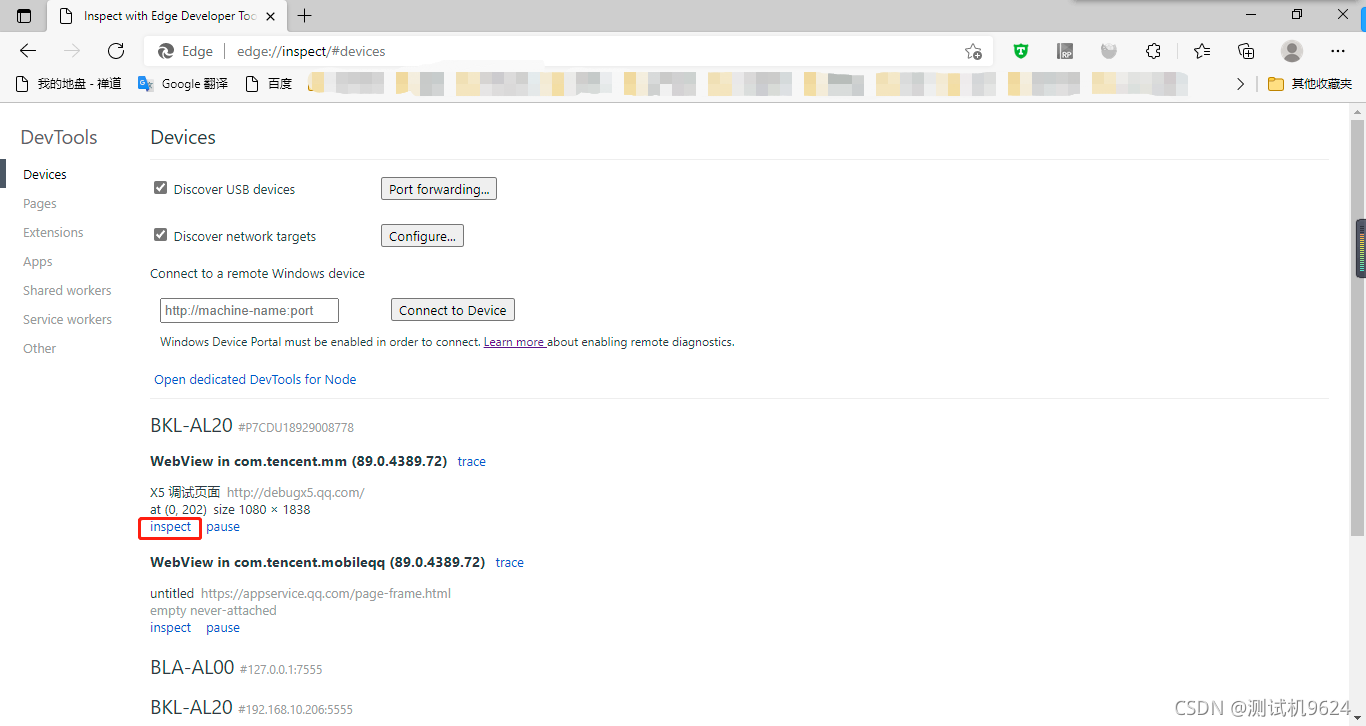Open dedicated DevTools for Node link
The image size is (1366, 726).
click(255, 379)
